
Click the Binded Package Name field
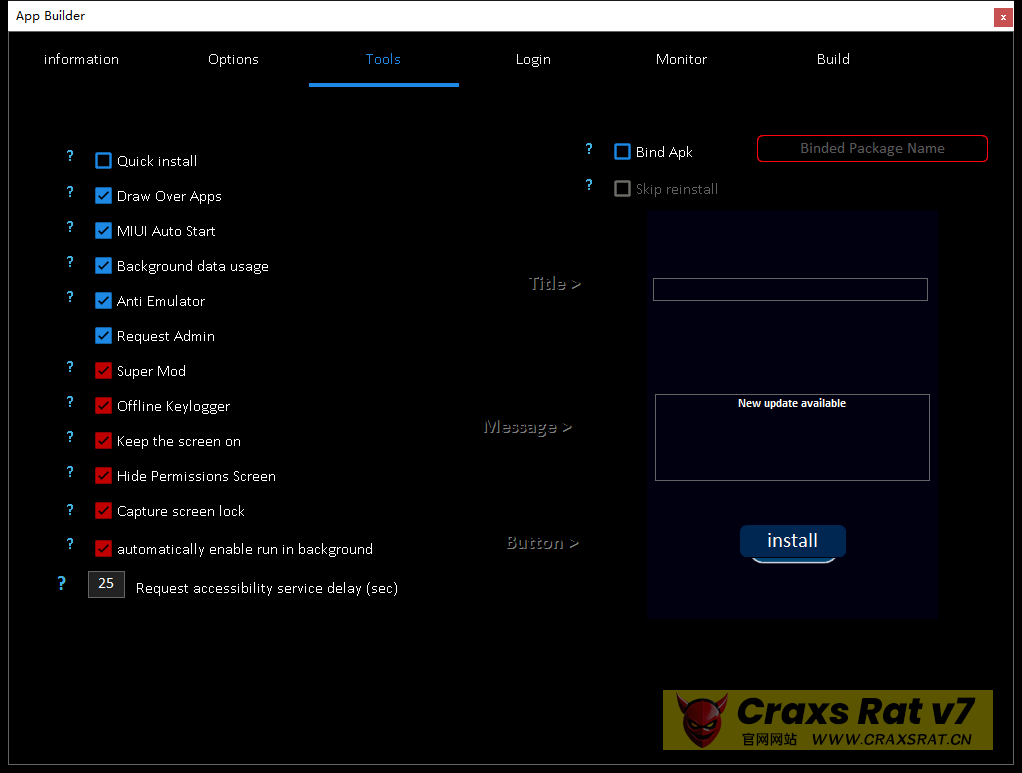(x=872, y=148)
